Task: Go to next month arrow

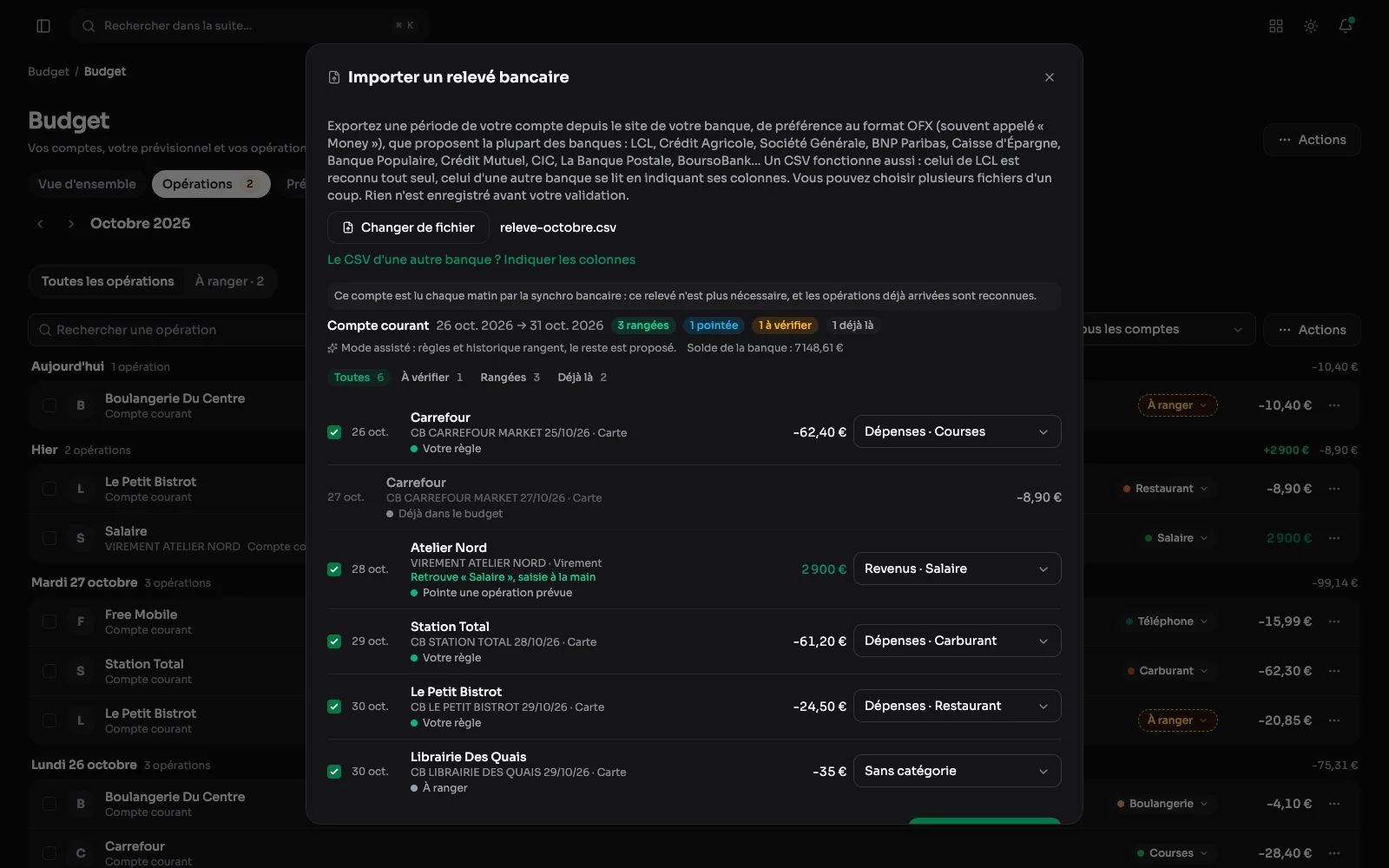Action: click(71, 224)
